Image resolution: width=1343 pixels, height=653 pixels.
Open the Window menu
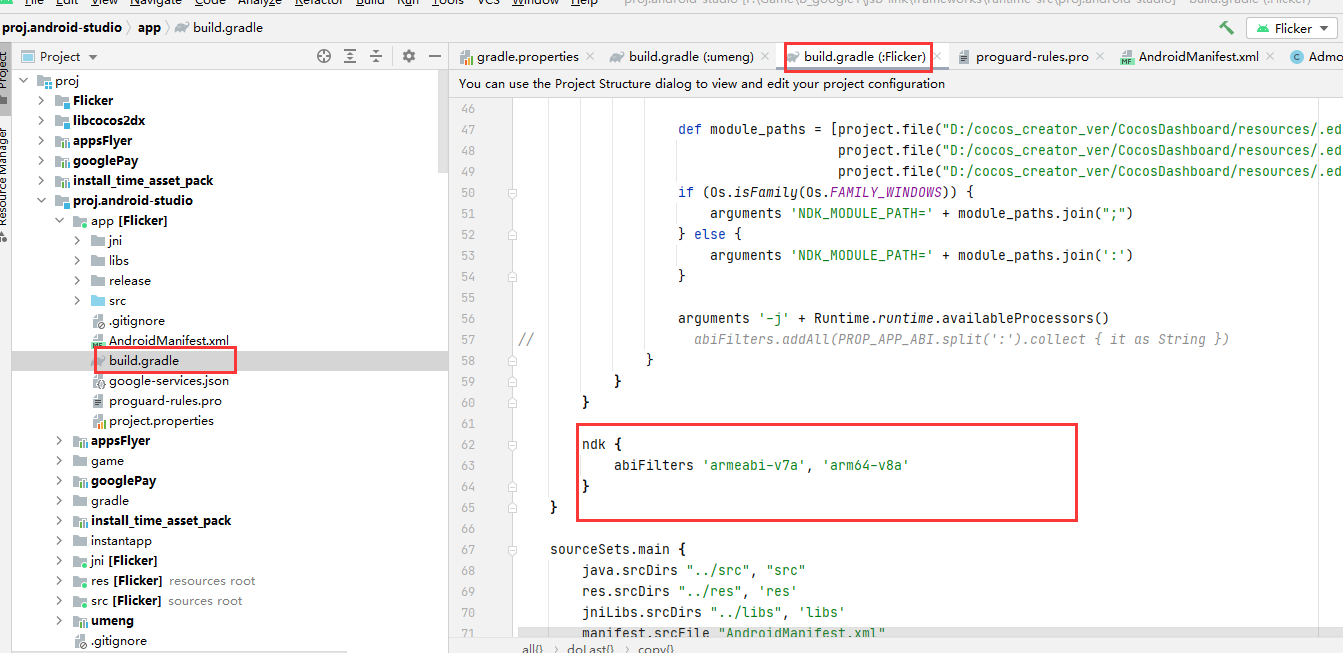point(535,3)
